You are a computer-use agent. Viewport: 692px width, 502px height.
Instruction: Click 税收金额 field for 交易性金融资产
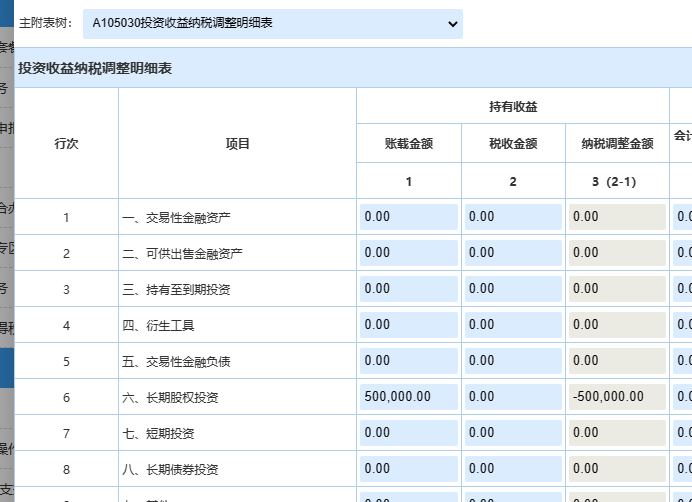(513, 217)
